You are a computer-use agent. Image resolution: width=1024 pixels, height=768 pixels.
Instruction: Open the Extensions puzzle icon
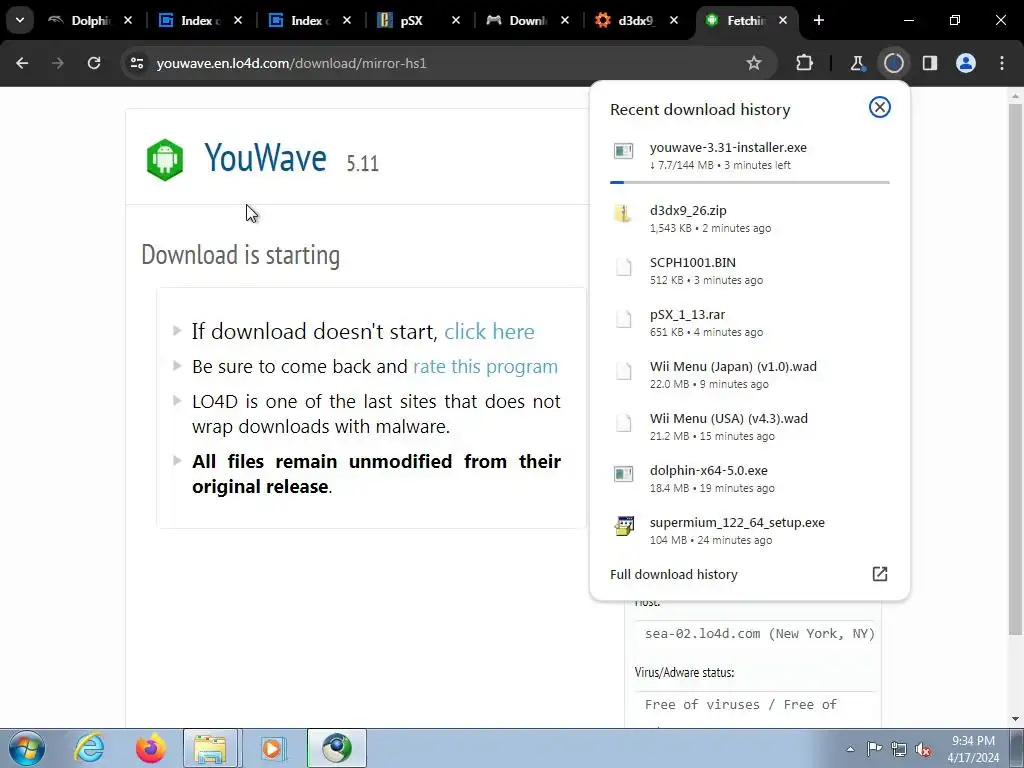805,63
